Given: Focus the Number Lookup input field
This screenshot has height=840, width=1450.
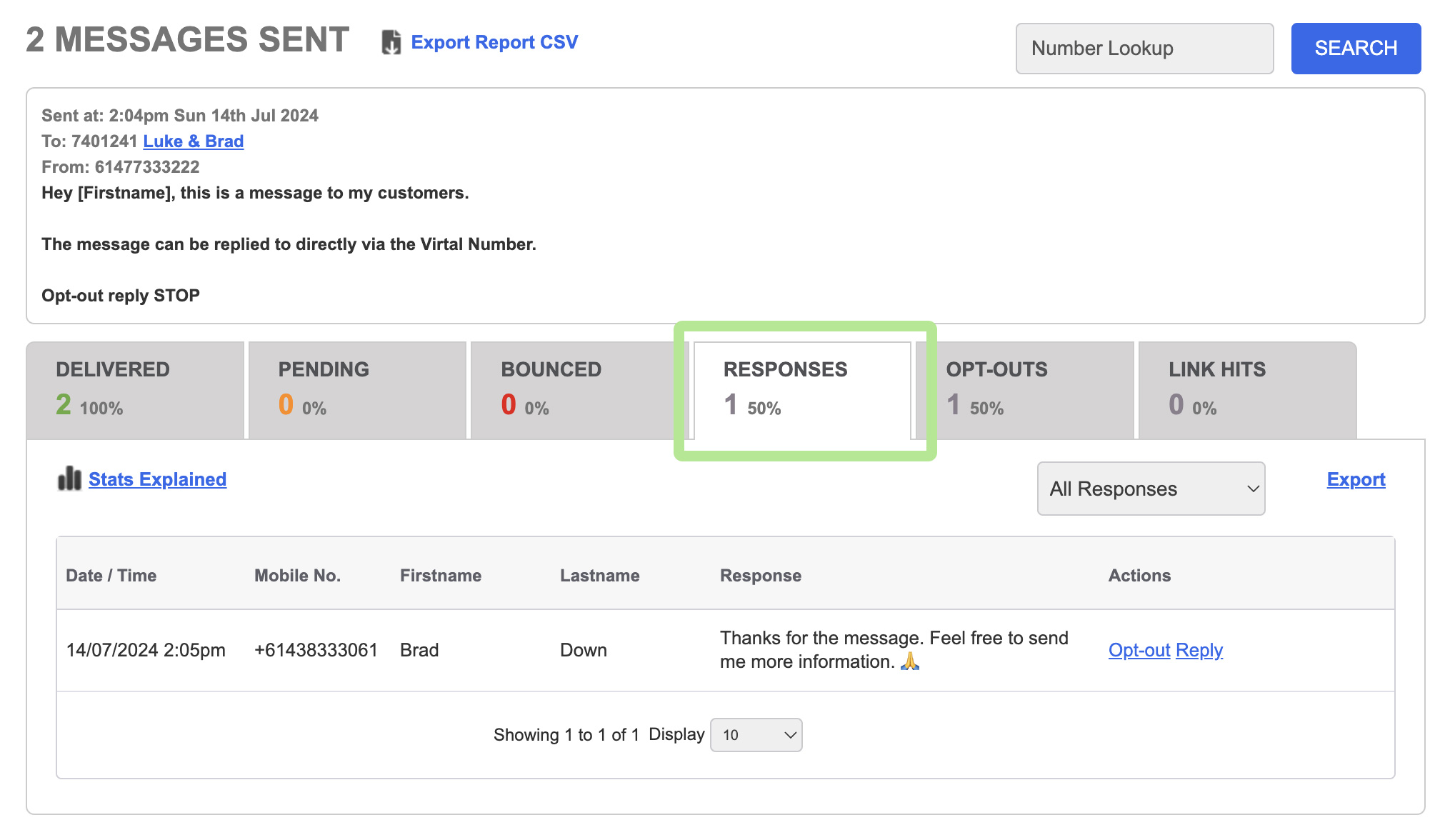Looking at the screenshot, I should tap(1144, 49).
